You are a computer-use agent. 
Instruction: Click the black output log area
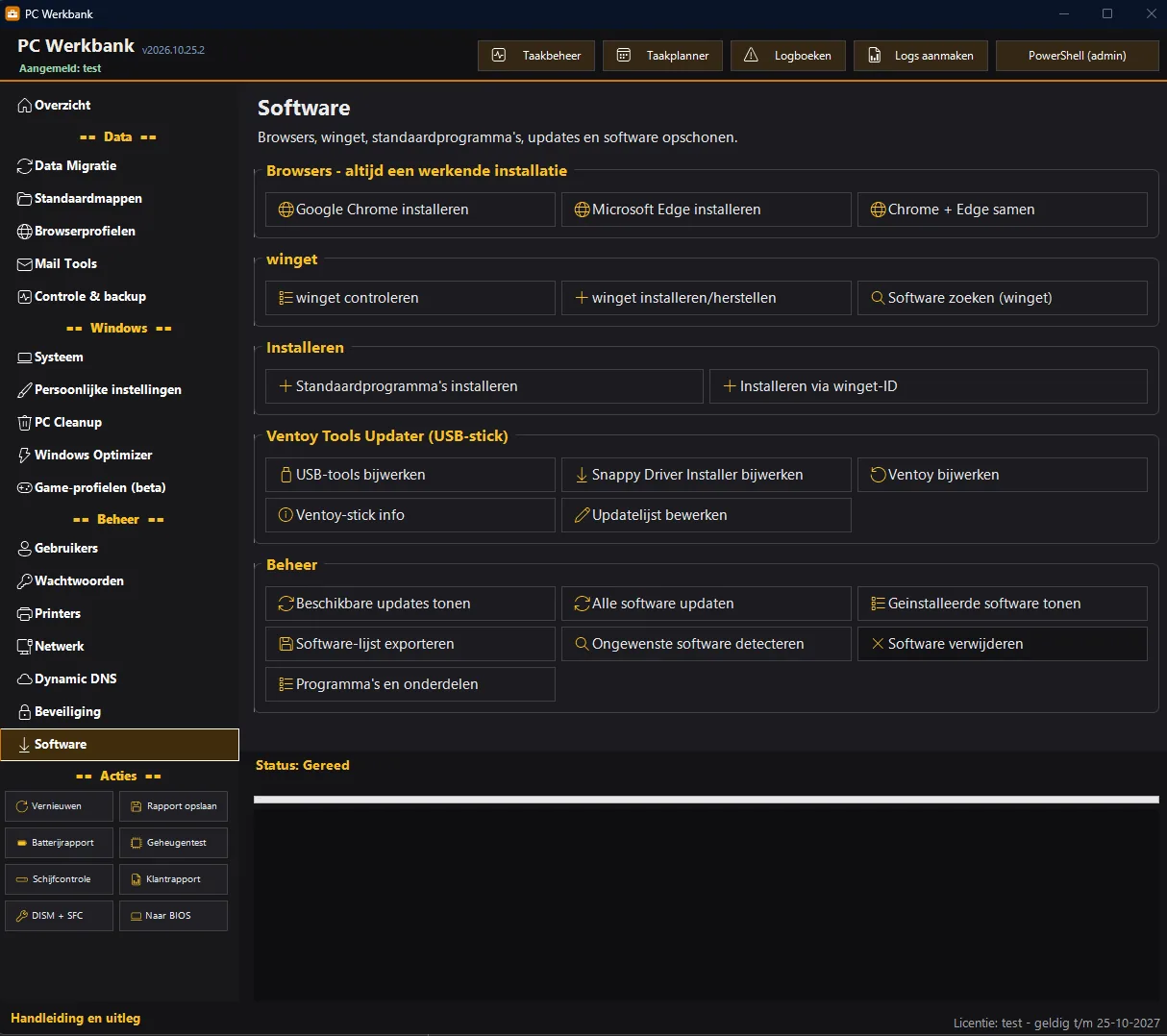(x=707, y=903)
